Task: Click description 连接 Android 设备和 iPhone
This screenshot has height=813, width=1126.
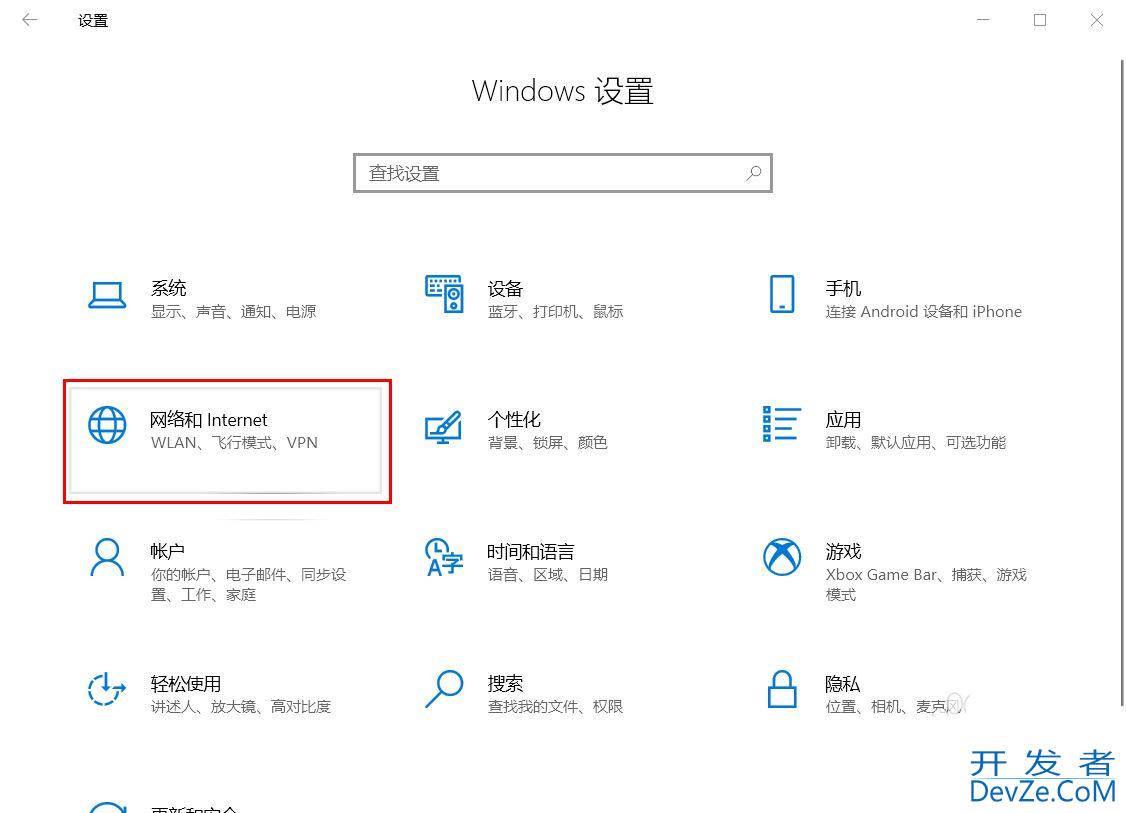Action: tap(923, 312)
